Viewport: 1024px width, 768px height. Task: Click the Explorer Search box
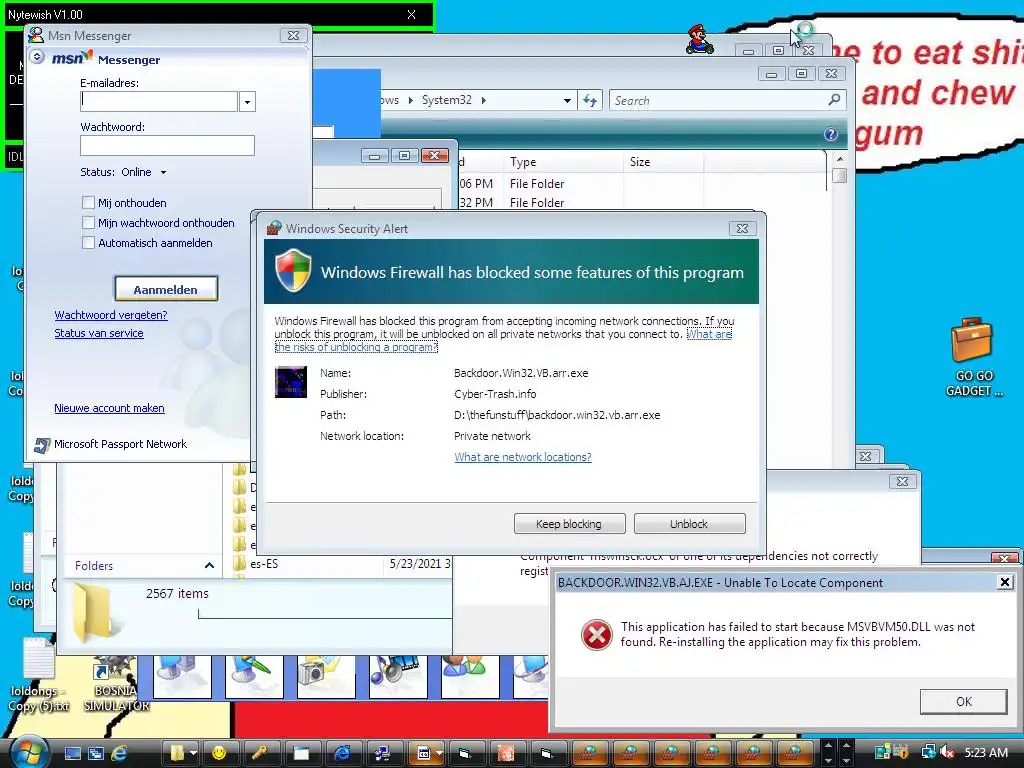(x=718, y=101)
